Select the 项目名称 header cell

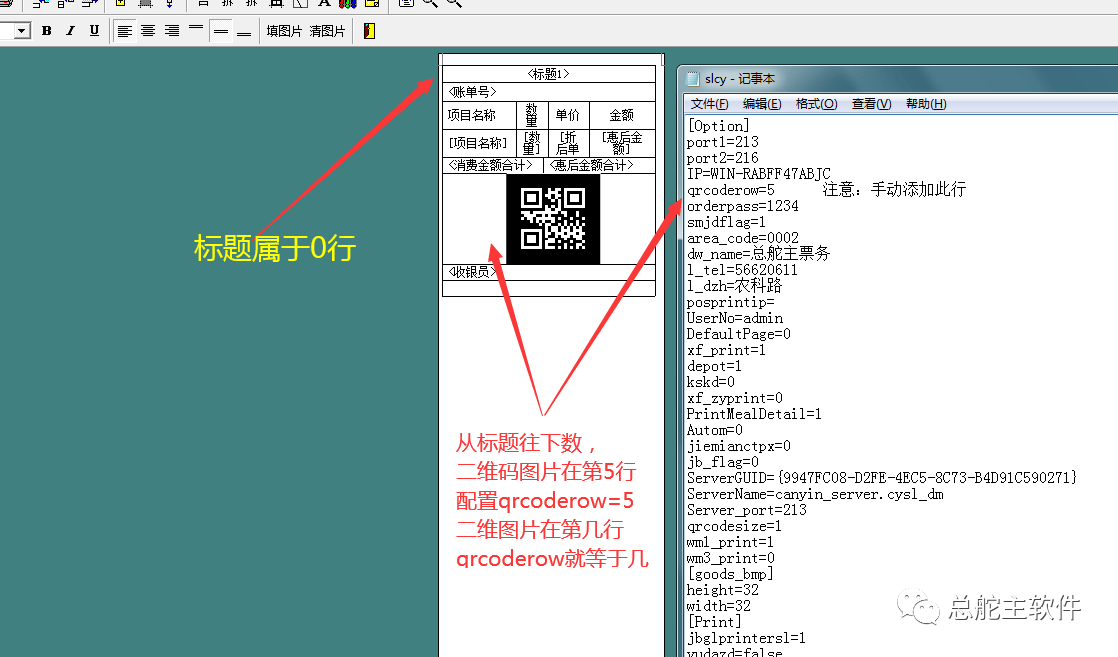coord(479,115)
